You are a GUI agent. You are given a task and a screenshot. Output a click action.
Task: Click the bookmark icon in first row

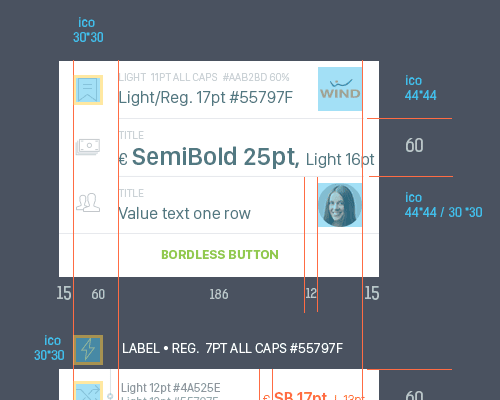[88, 90]
